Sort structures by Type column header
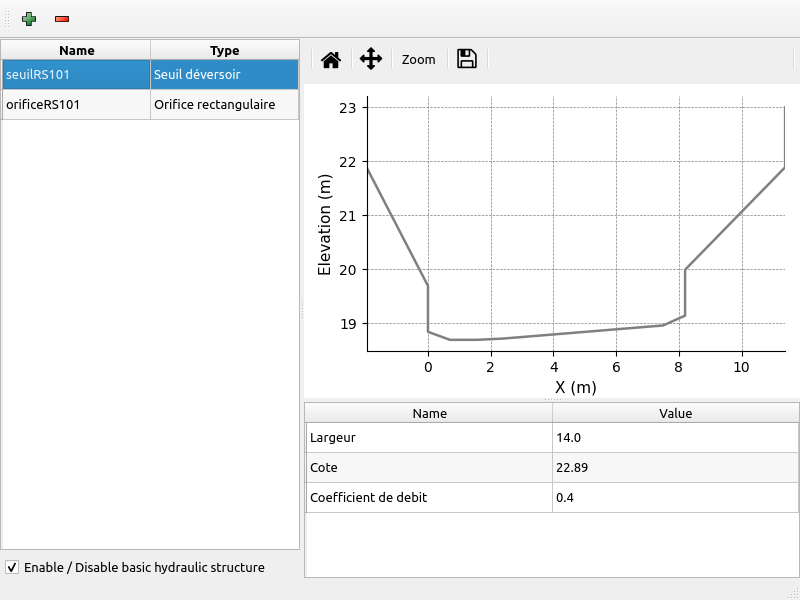 pyautogui.click(x=224, y=50)
